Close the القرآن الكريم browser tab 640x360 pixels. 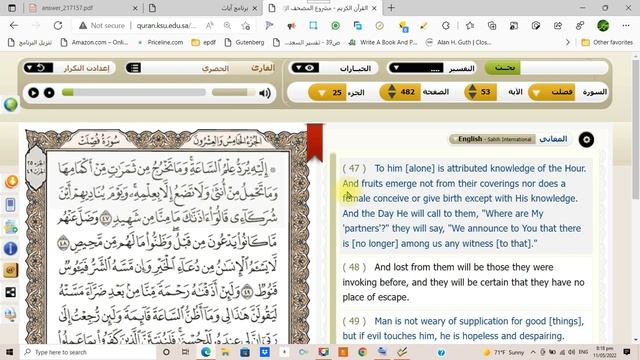[x=374, y=8]
